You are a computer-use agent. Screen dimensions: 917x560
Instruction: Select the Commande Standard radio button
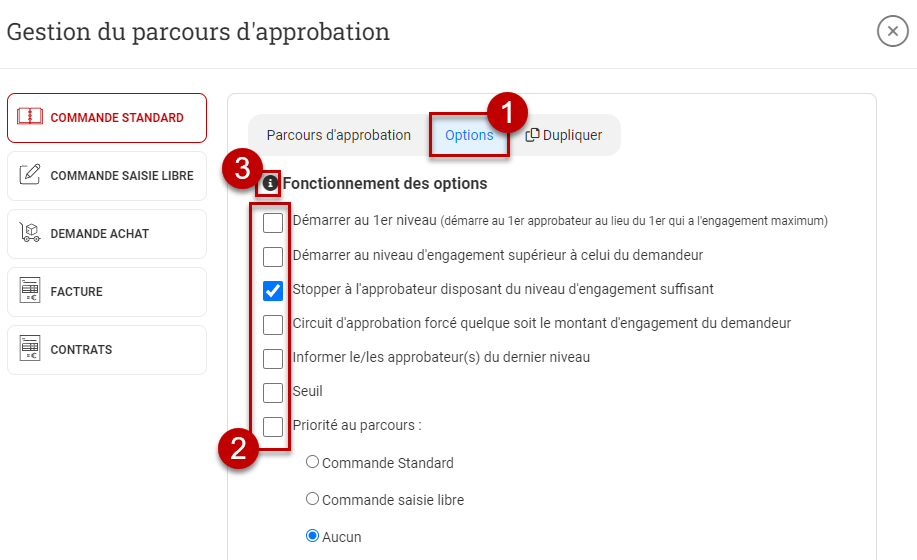[312, 462]
